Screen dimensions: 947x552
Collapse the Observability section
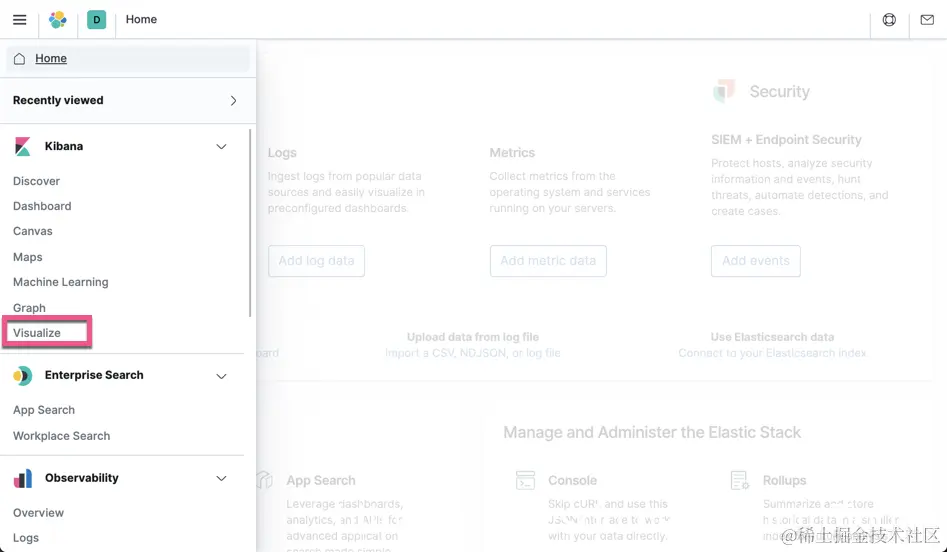pyautogui.click(x=222, y=478)
